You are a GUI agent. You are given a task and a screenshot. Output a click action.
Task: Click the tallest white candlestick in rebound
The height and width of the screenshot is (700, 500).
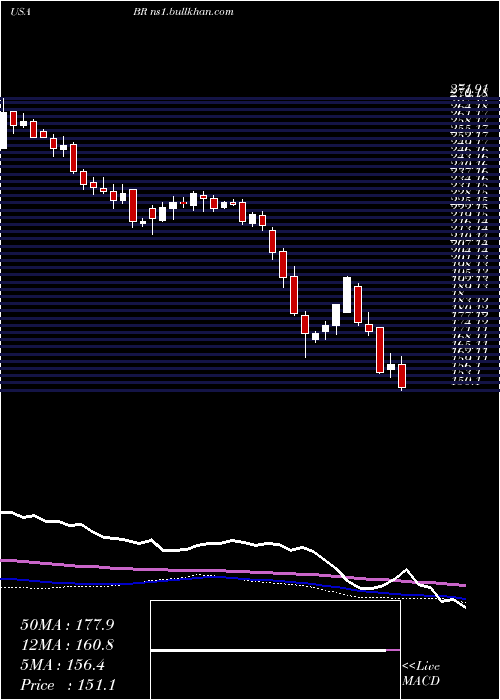347,295
